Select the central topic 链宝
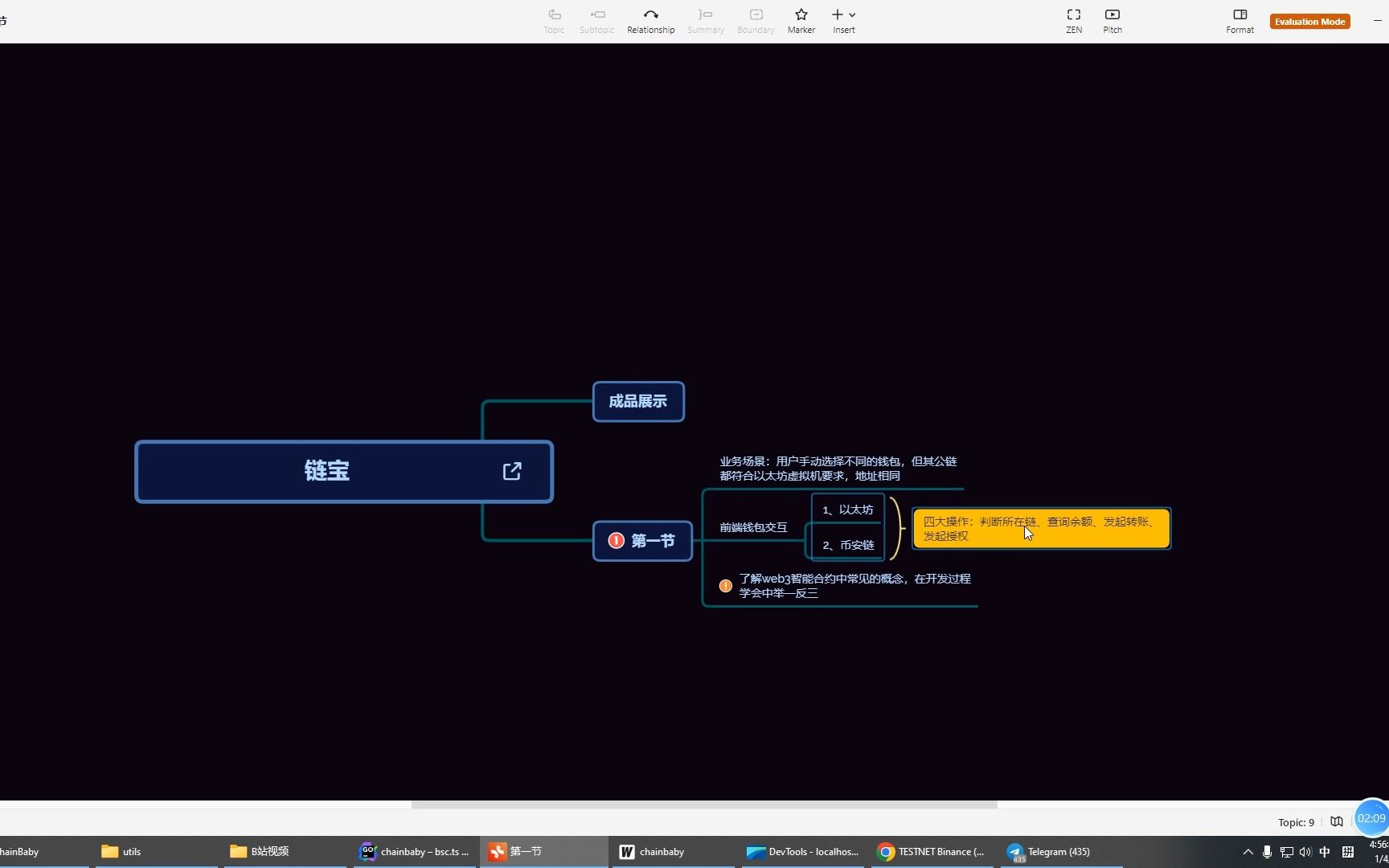 (344, 471)
